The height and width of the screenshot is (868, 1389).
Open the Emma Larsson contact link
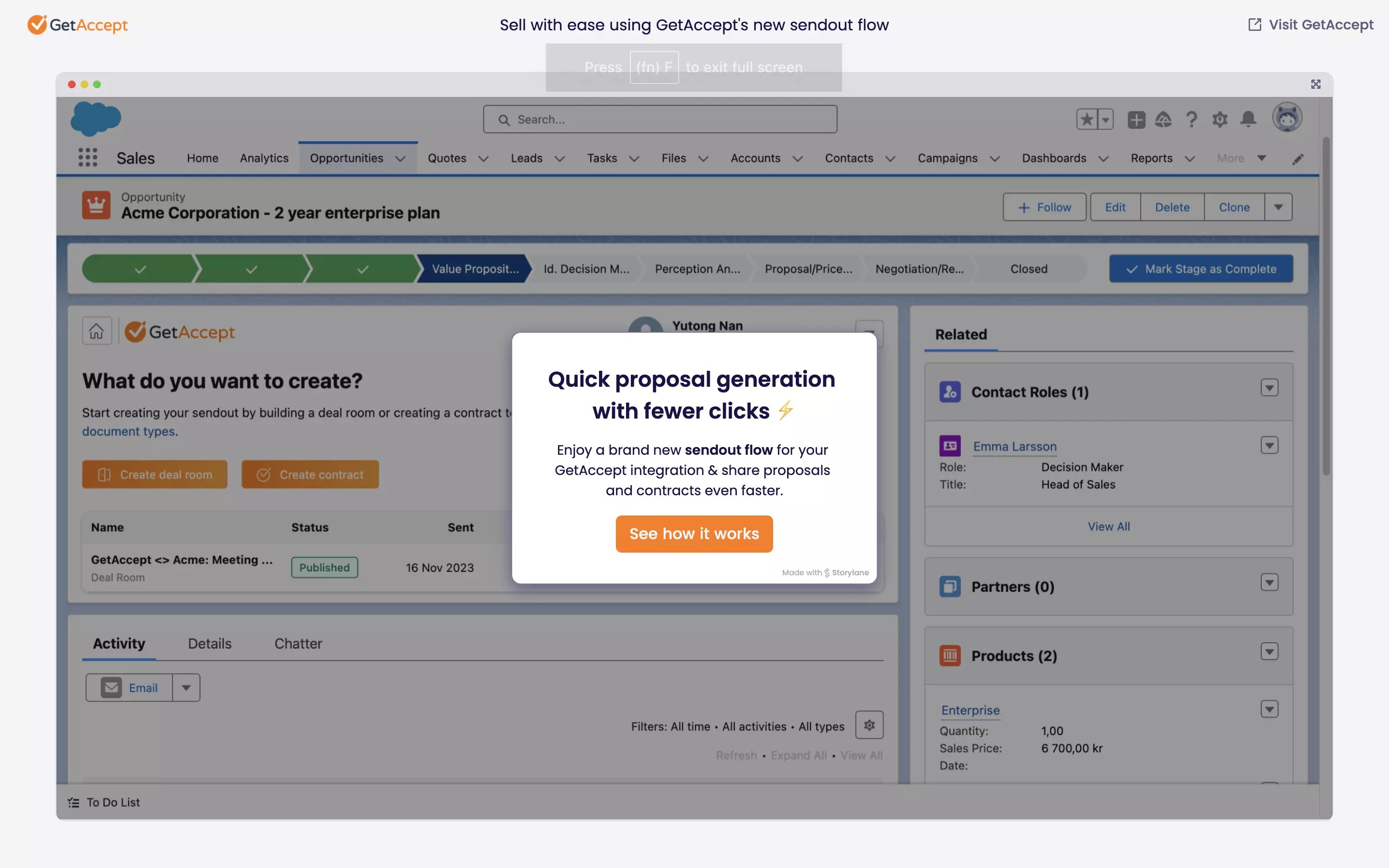[x=1014, y=447]
